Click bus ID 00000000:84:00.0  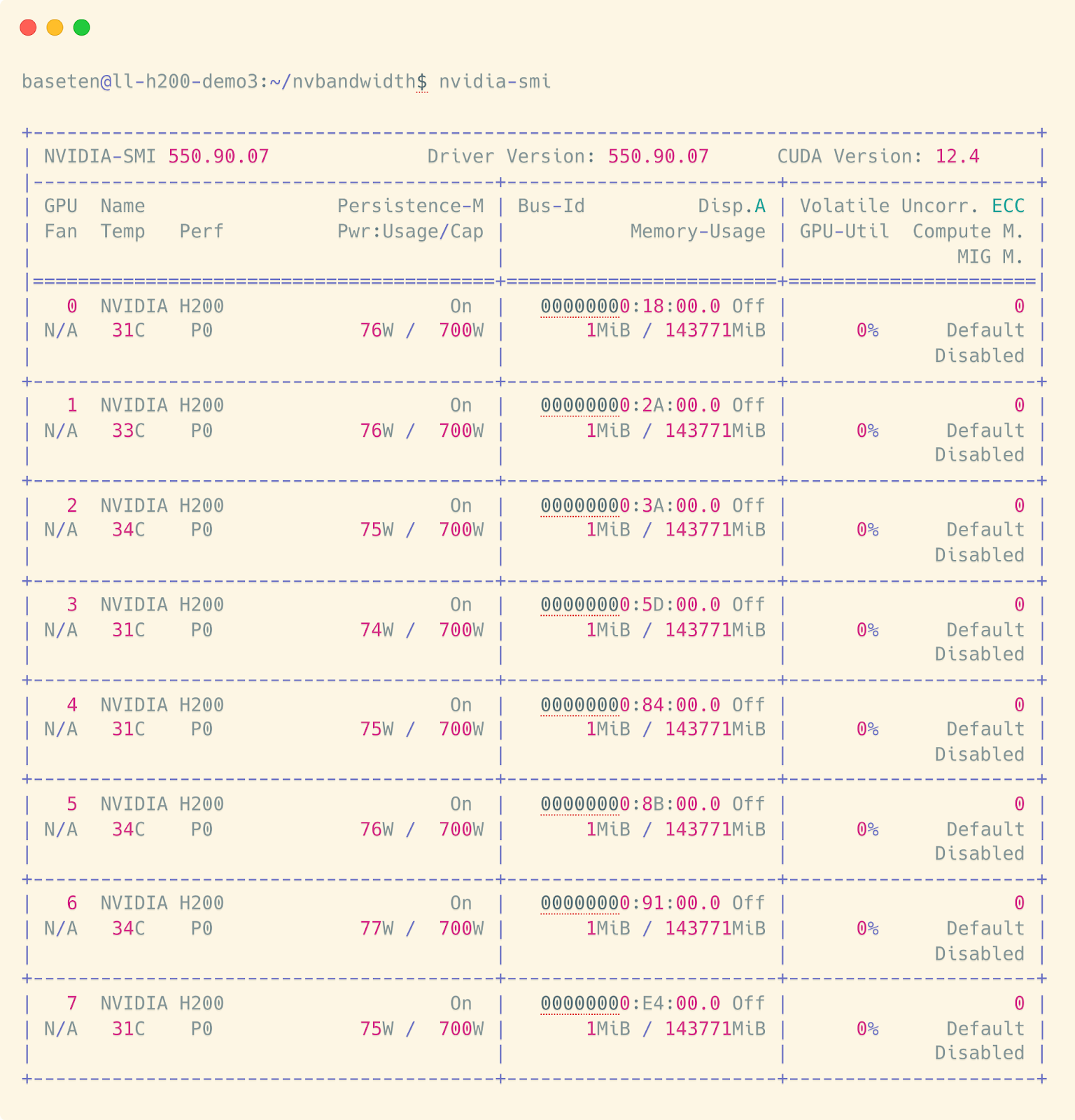pyautogui.click(x=631, y=705)
